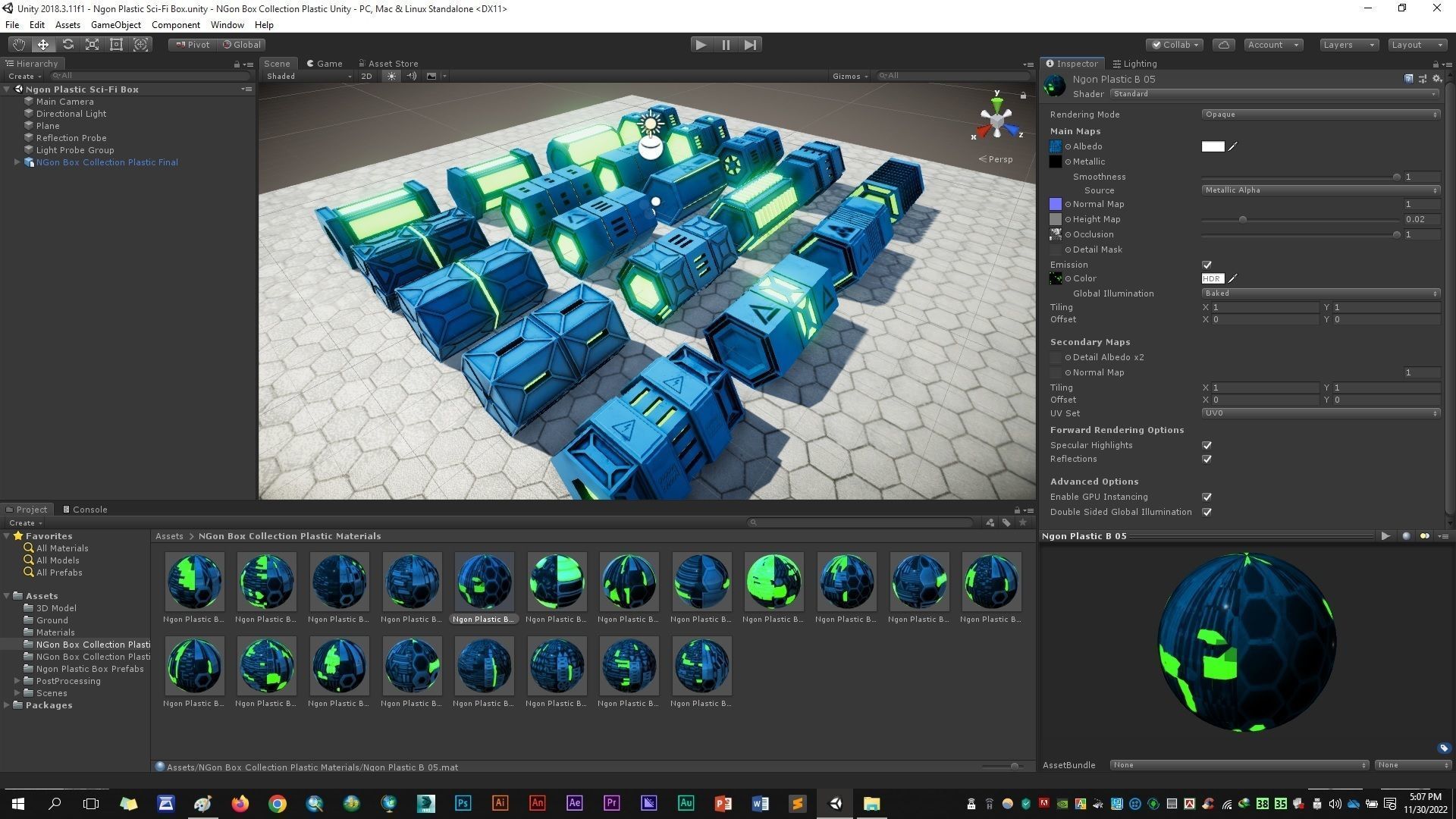Open the GameObject menu
The width and height of the screenshot is (1456, 819).
click(115, 25)
